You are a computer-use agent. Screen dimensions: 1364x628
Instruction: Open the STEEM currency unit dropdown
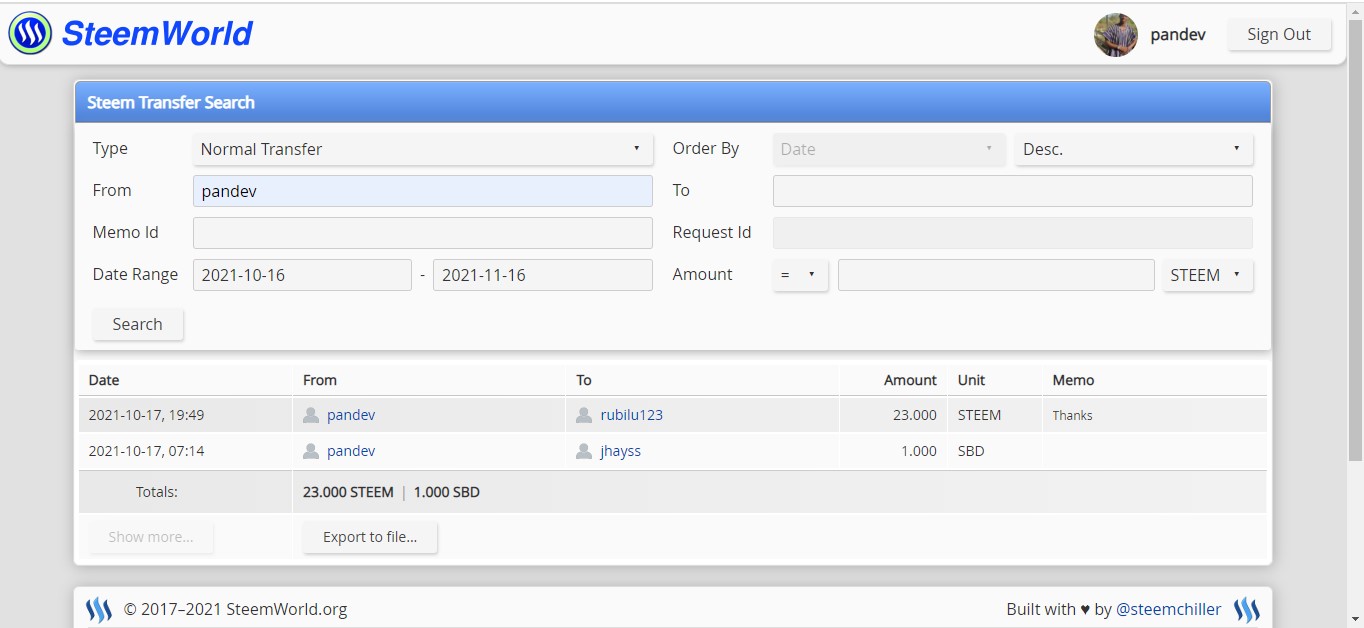pyautogui.click(x=1207, y=275)
